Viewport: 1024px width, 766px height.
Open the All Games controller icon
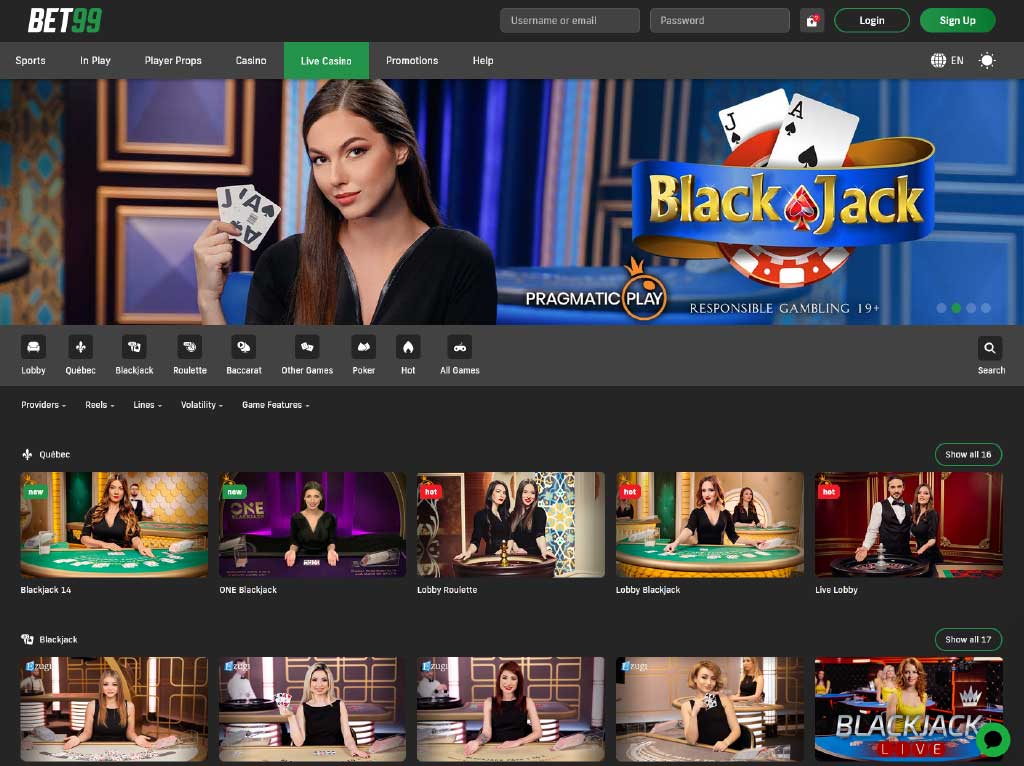(x=460, y=347)
